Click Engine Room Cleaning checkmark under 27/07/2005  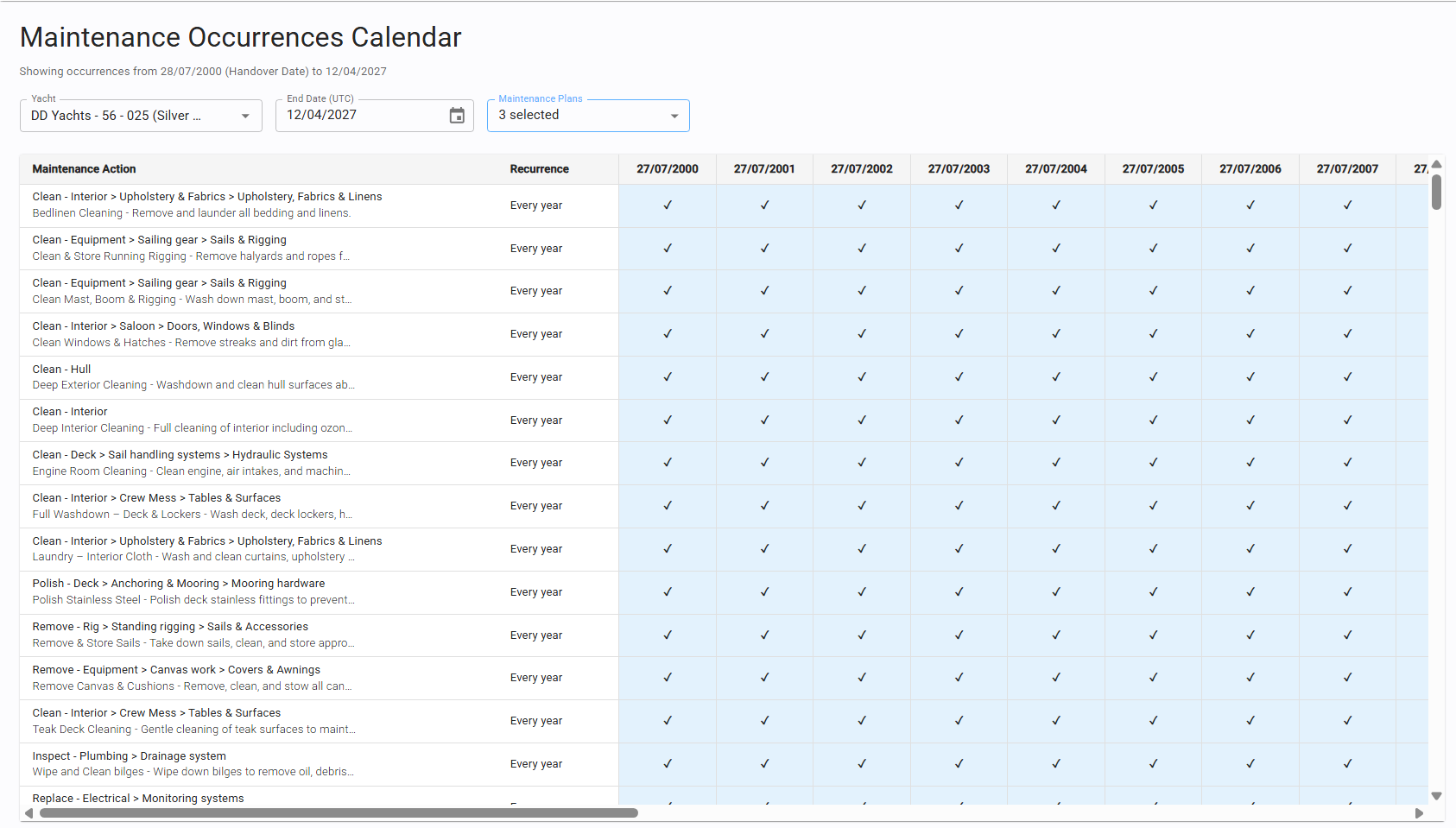(1153, 463)
